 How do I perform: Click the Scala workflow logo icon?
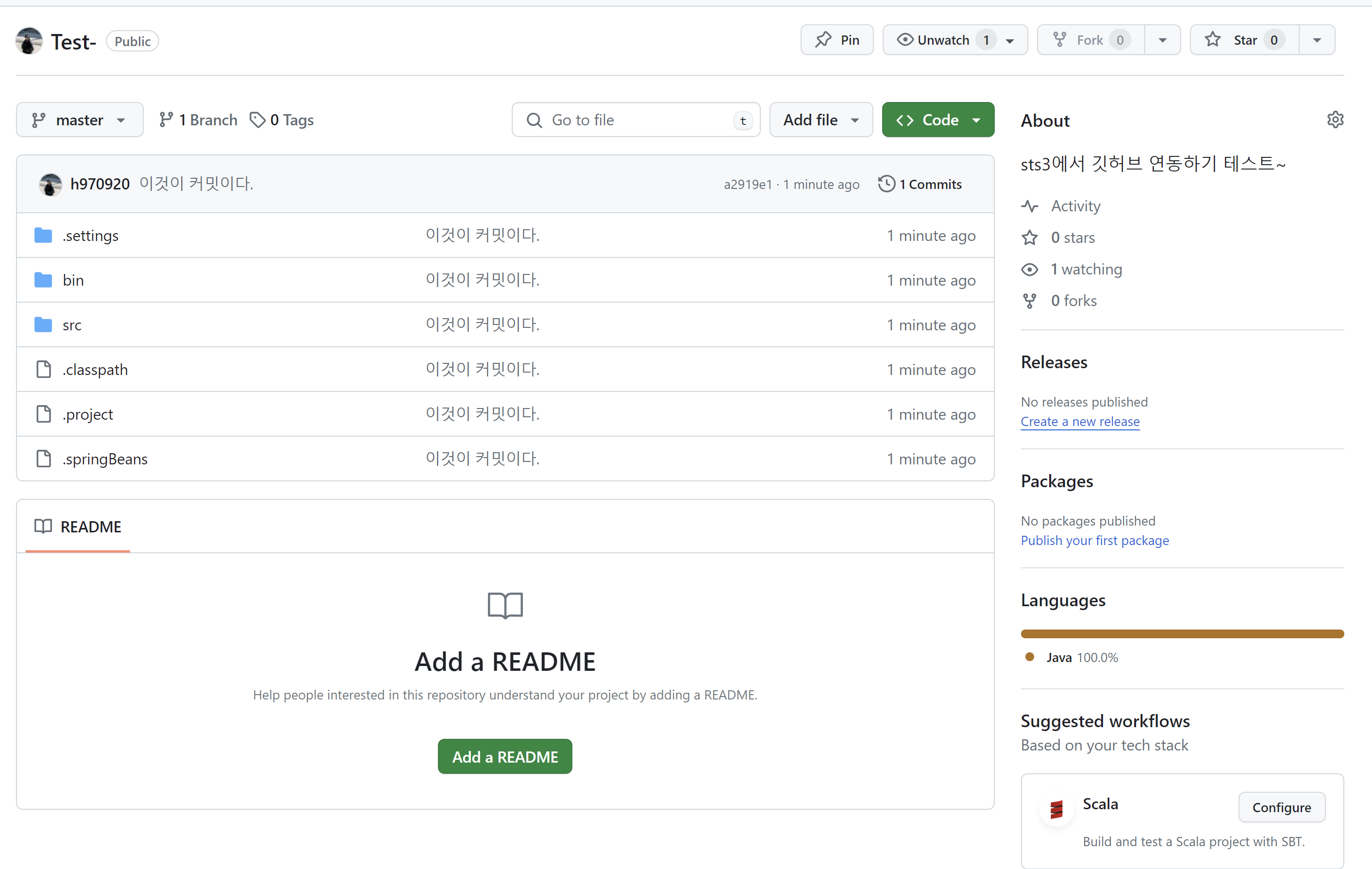(1057, 809)
